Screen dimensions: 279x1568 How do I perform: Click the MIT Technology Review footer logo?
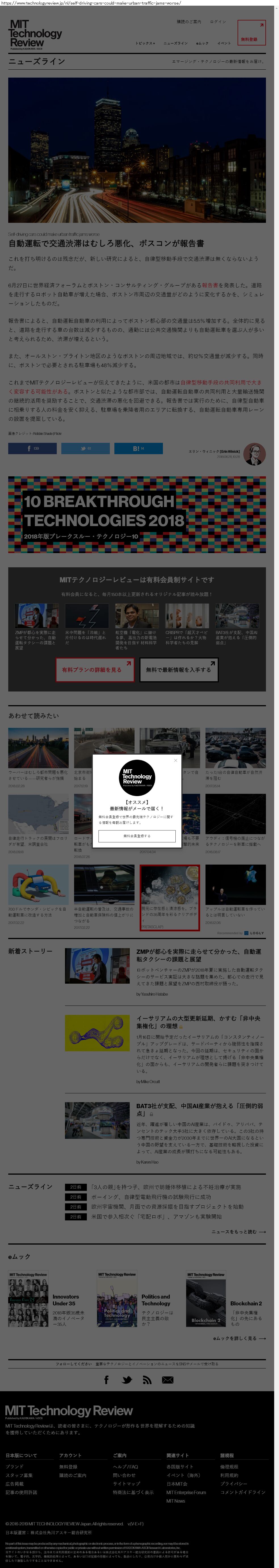[x=69, y=1412]
